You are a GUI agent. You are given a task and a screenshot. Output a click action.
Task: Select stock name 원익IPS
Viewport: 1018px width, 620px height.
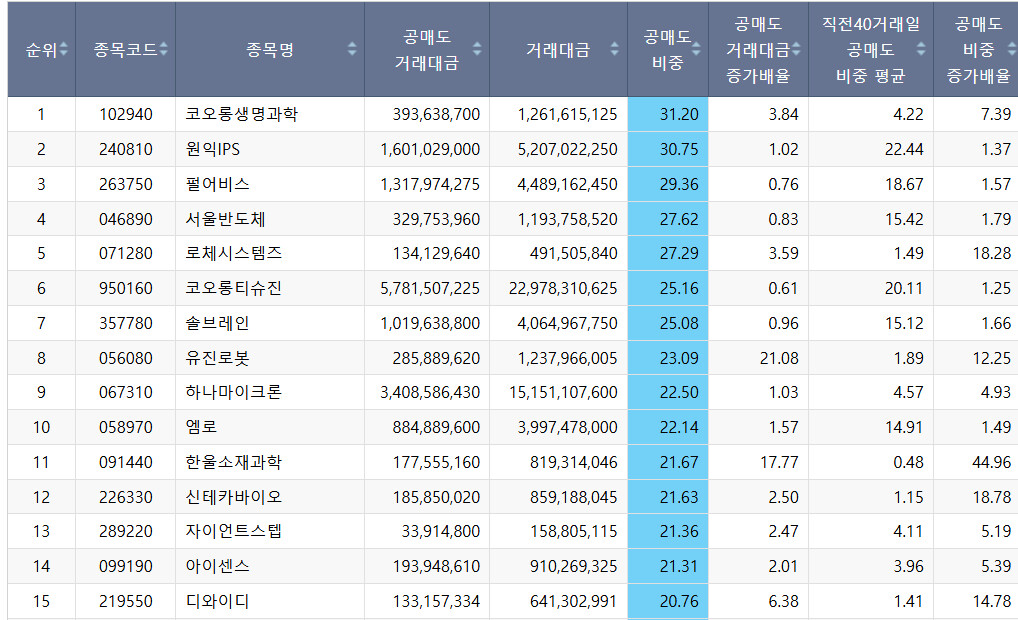(x=213, y=149)
